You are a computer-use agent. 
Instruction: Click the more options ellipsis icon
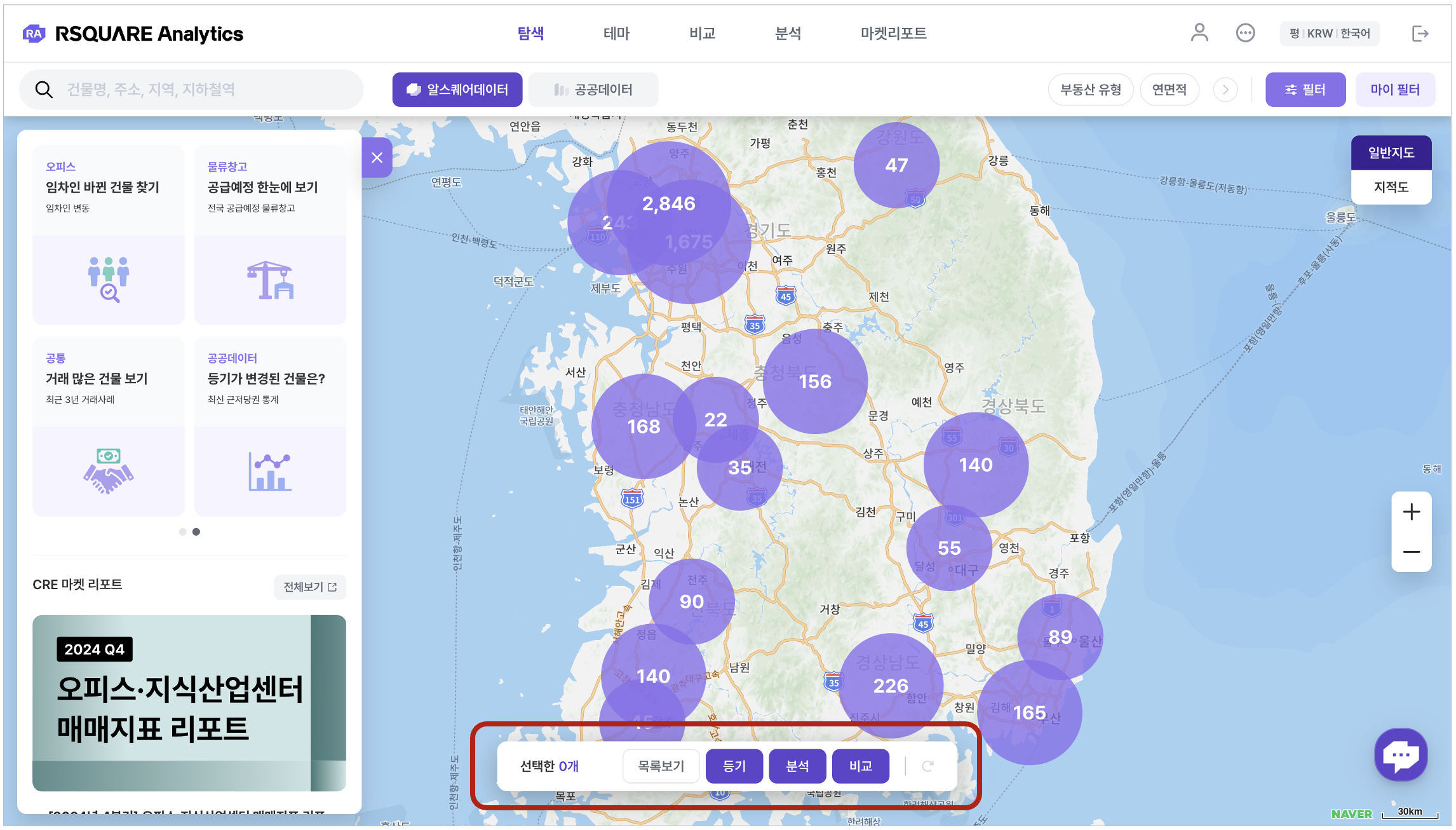click(1245, 33)
